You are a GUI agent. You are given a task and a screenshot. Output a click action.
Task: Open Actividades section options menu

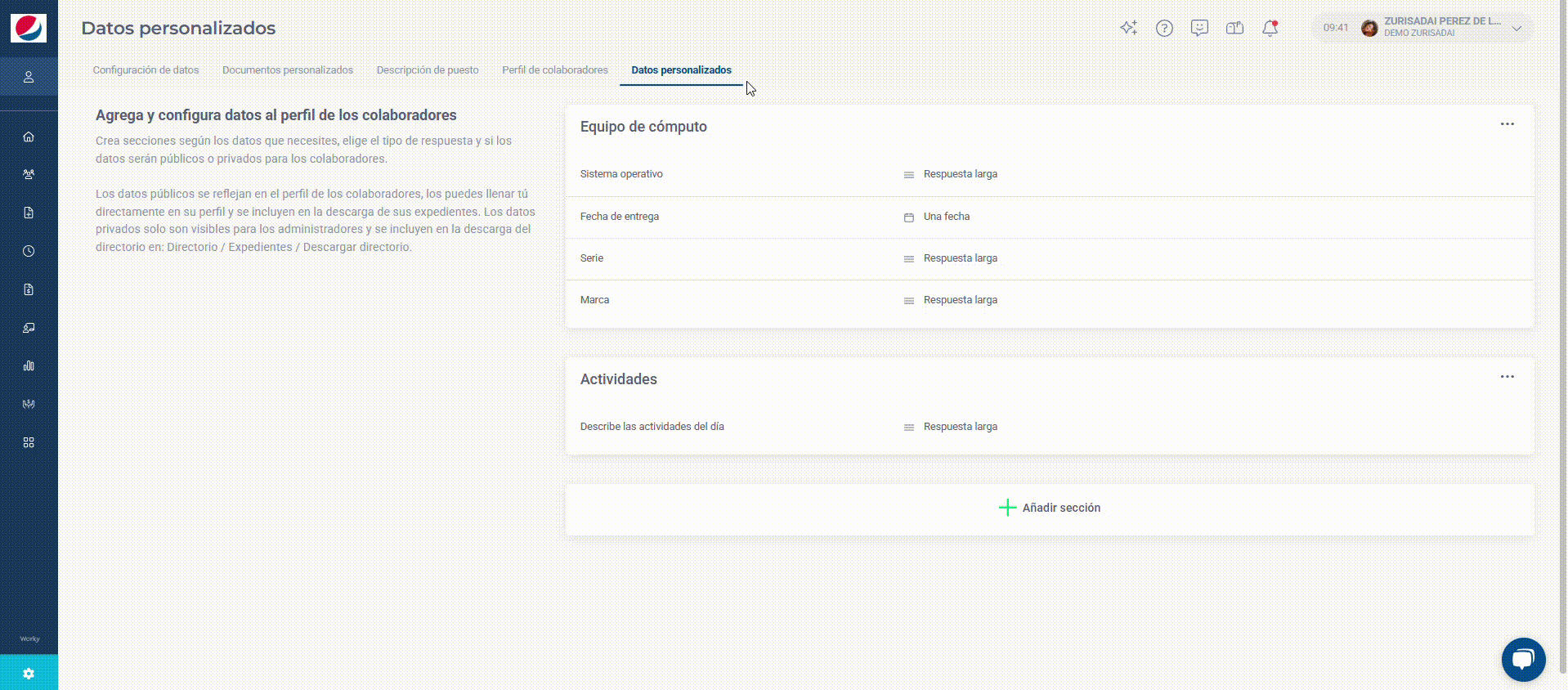(x=1507, y=377)
